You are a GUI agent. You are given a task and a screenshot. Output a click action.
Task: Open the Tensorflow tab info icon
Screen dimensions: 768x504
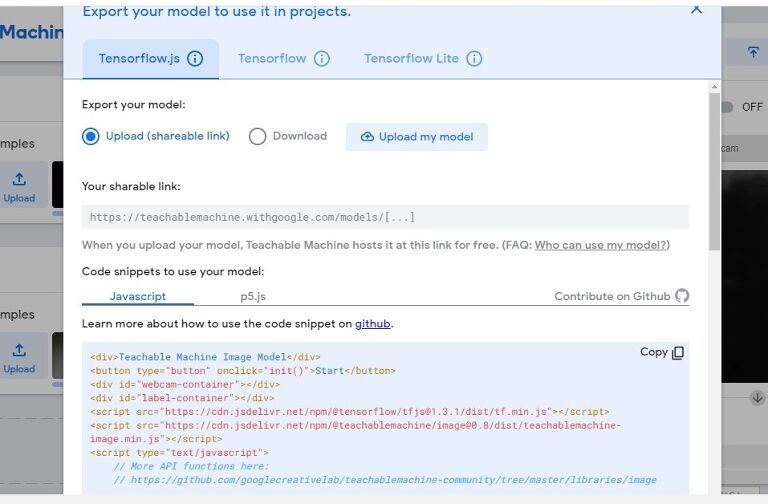(x=322, y=59)
